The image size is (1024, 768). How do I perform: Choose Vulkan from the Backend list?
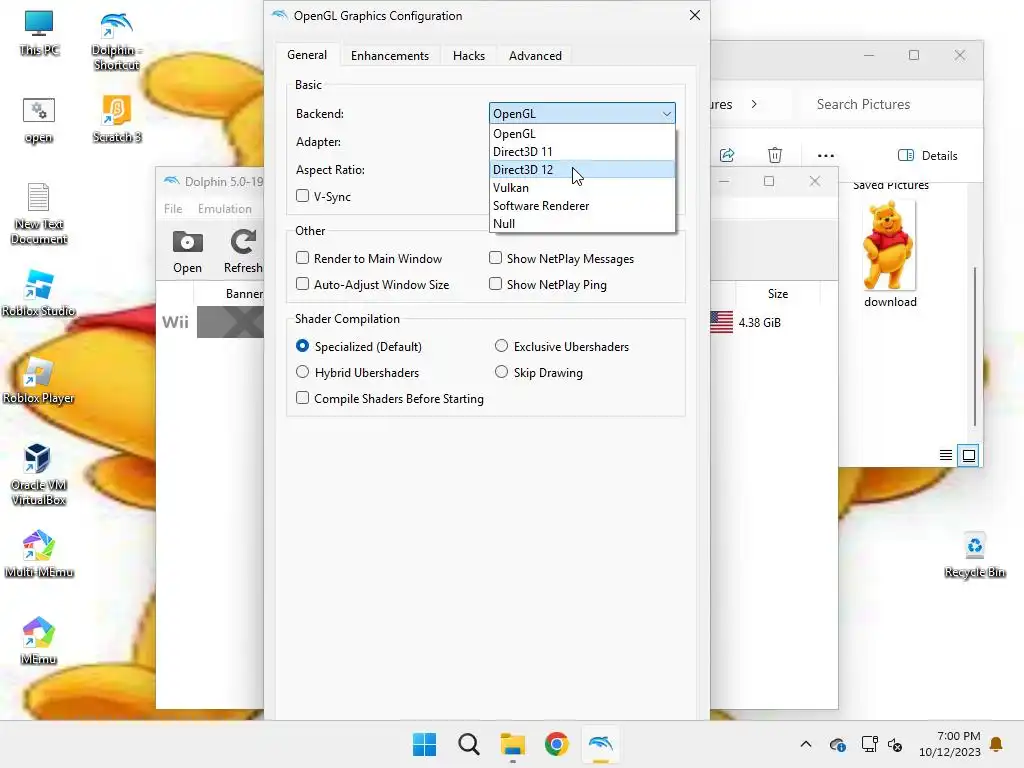pos(582,187)
